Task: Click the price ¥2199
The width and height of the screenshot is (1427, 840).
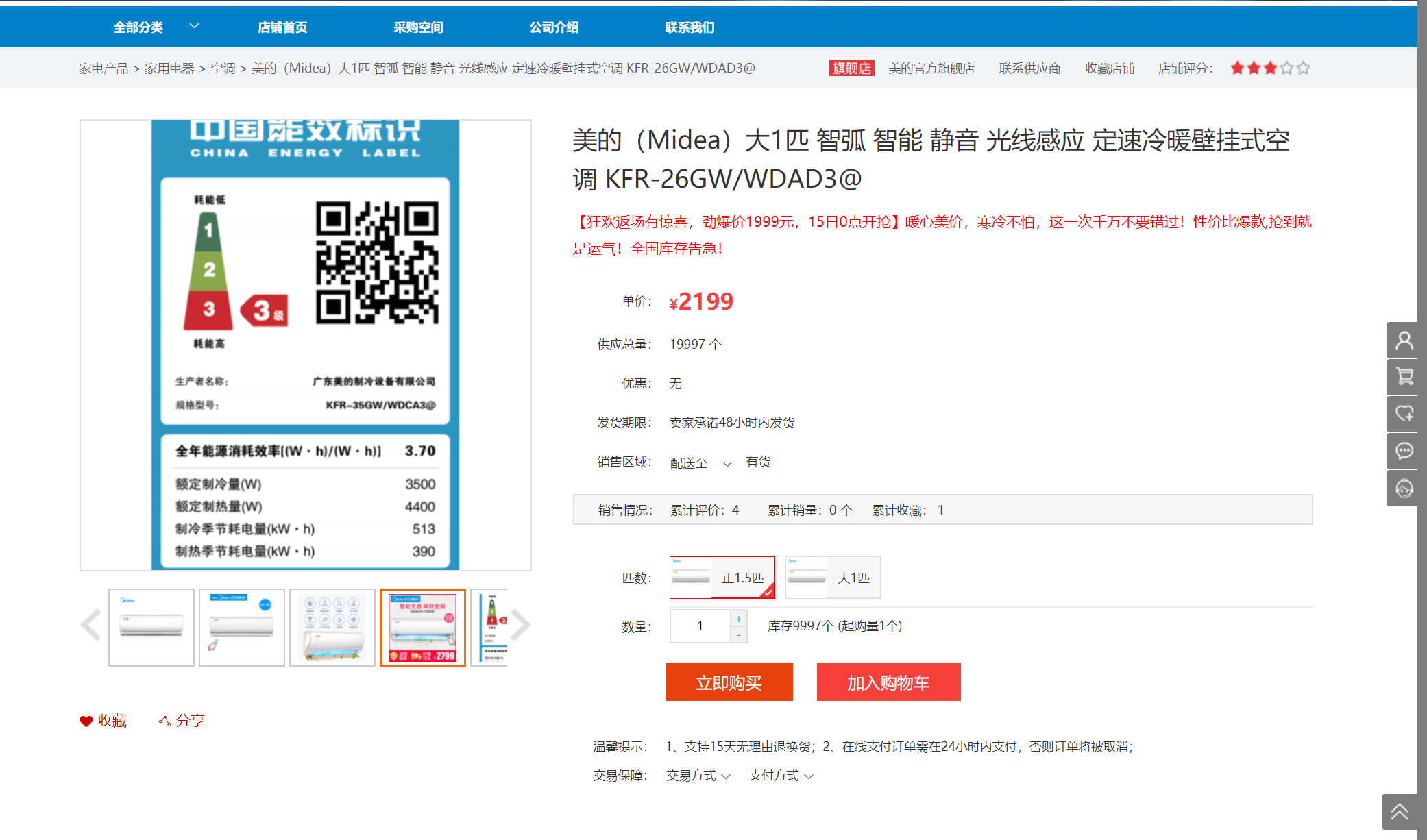Action: [701, 301]
